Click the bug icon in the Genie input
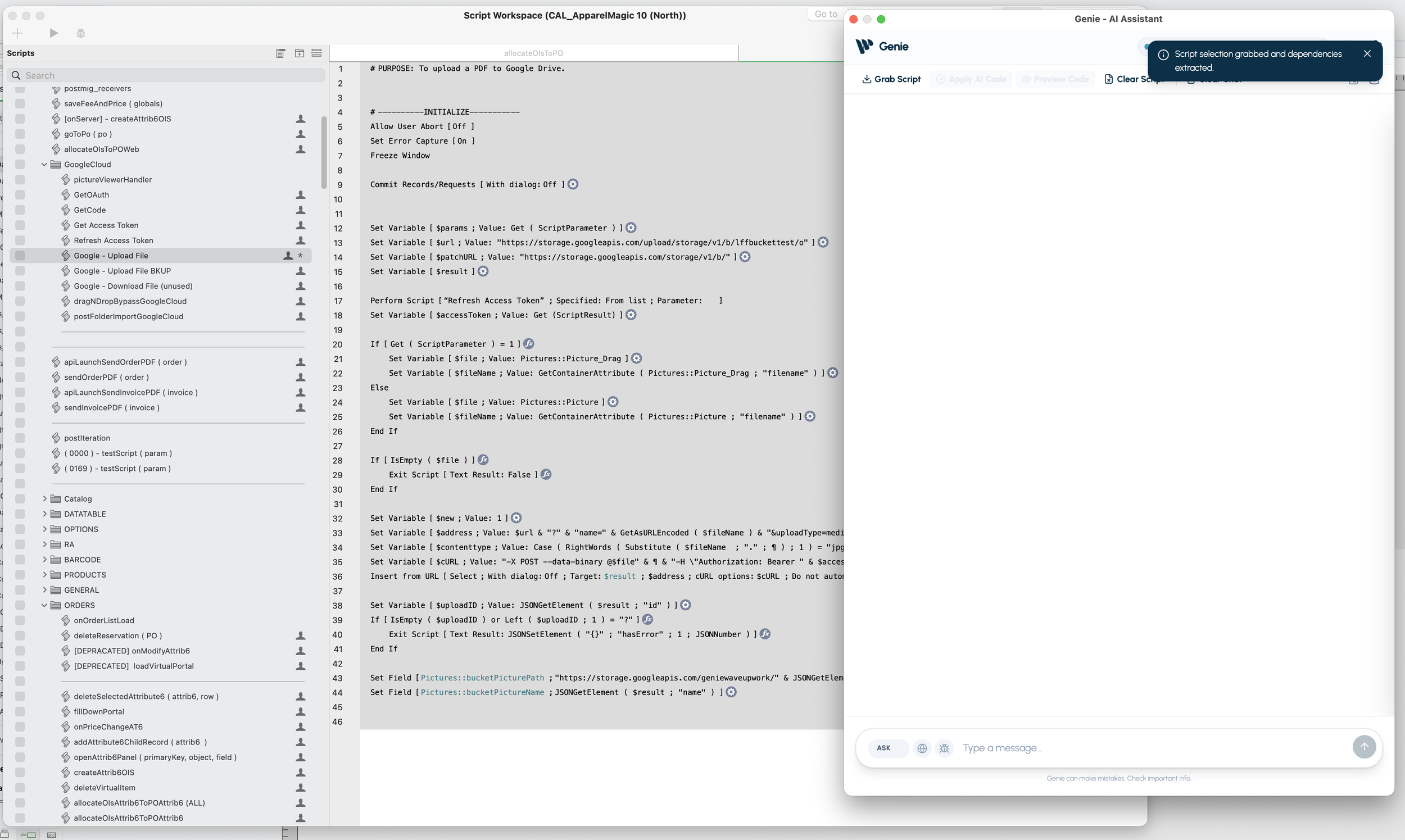1405x840 pixels. (944, 748)
